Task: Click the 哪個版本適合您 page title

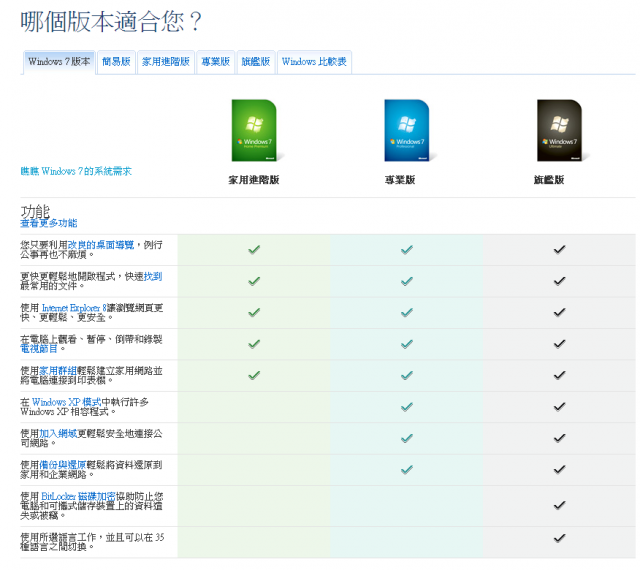Action: pos(111,21)
